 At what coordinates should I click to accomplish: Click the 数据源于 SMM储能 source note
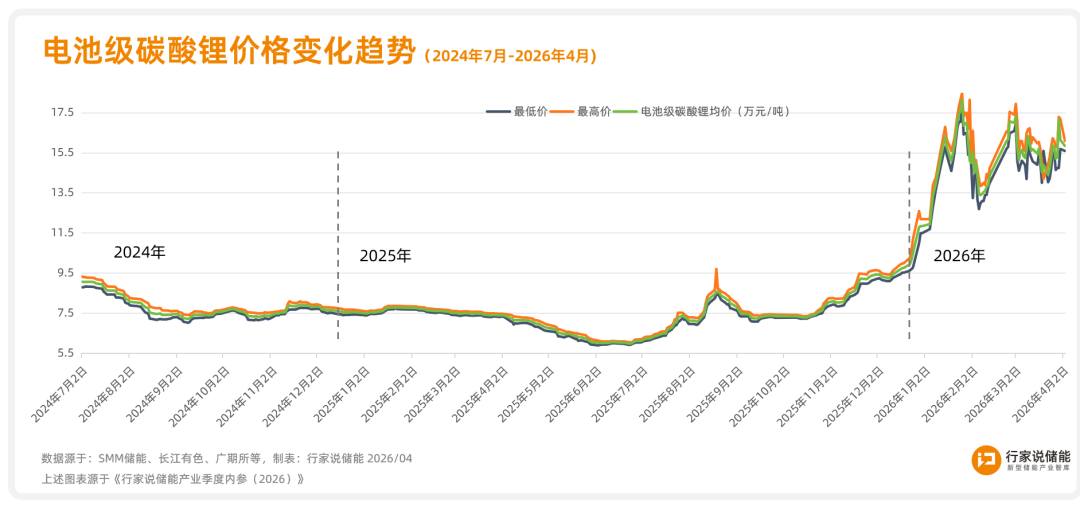coord(226,458)
